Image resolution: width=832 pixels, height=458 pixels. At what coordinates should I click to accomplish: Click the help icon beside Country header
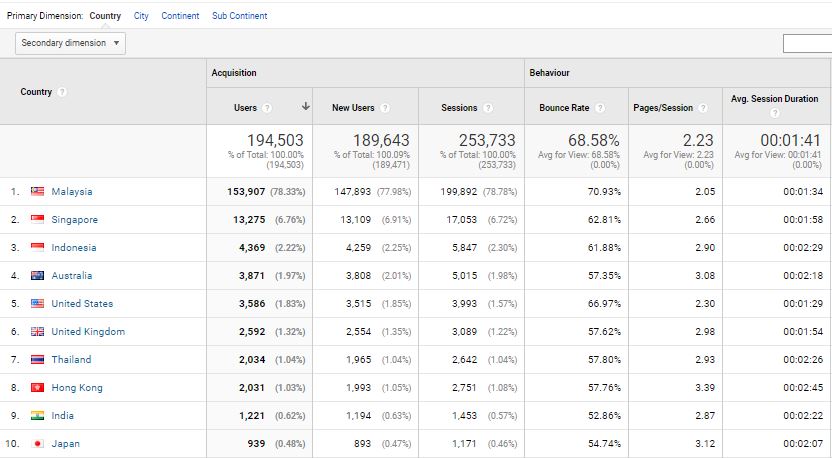62,92
